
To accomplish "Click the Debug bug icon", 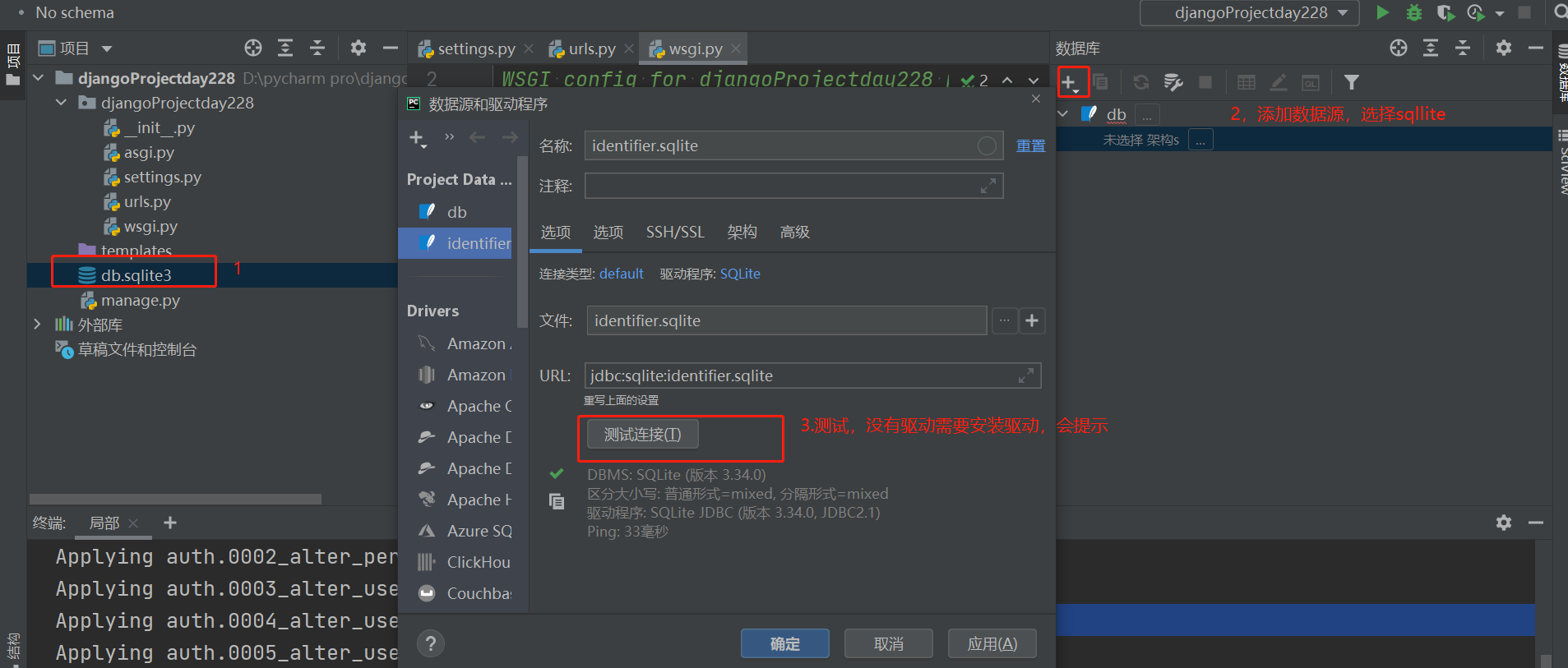I will [1414, 12].
